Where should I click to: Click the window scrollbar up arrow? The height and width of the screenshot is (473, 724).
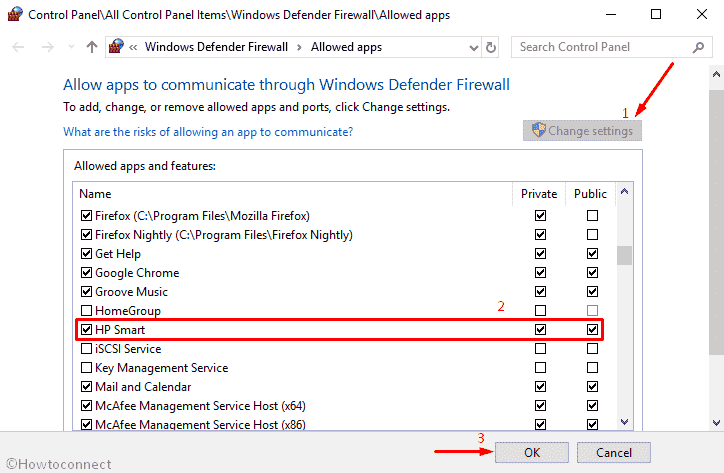[x=716, y=74]
